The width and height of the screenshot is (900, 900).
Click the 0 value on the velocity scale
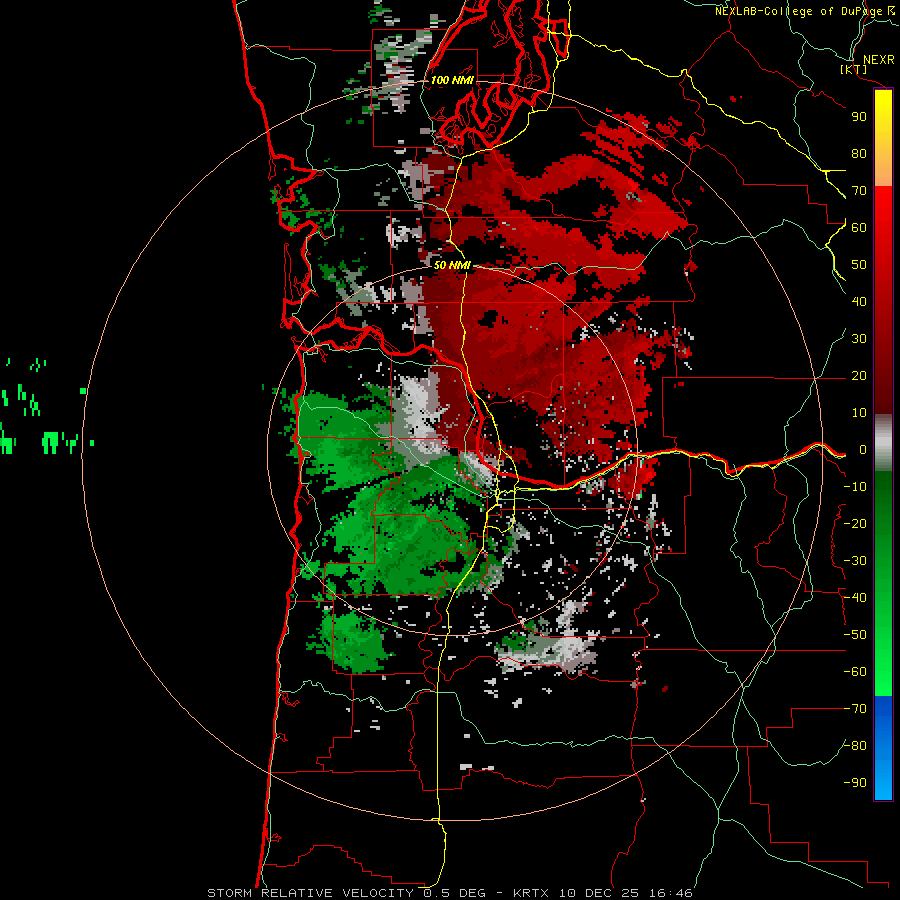[863, 449]
